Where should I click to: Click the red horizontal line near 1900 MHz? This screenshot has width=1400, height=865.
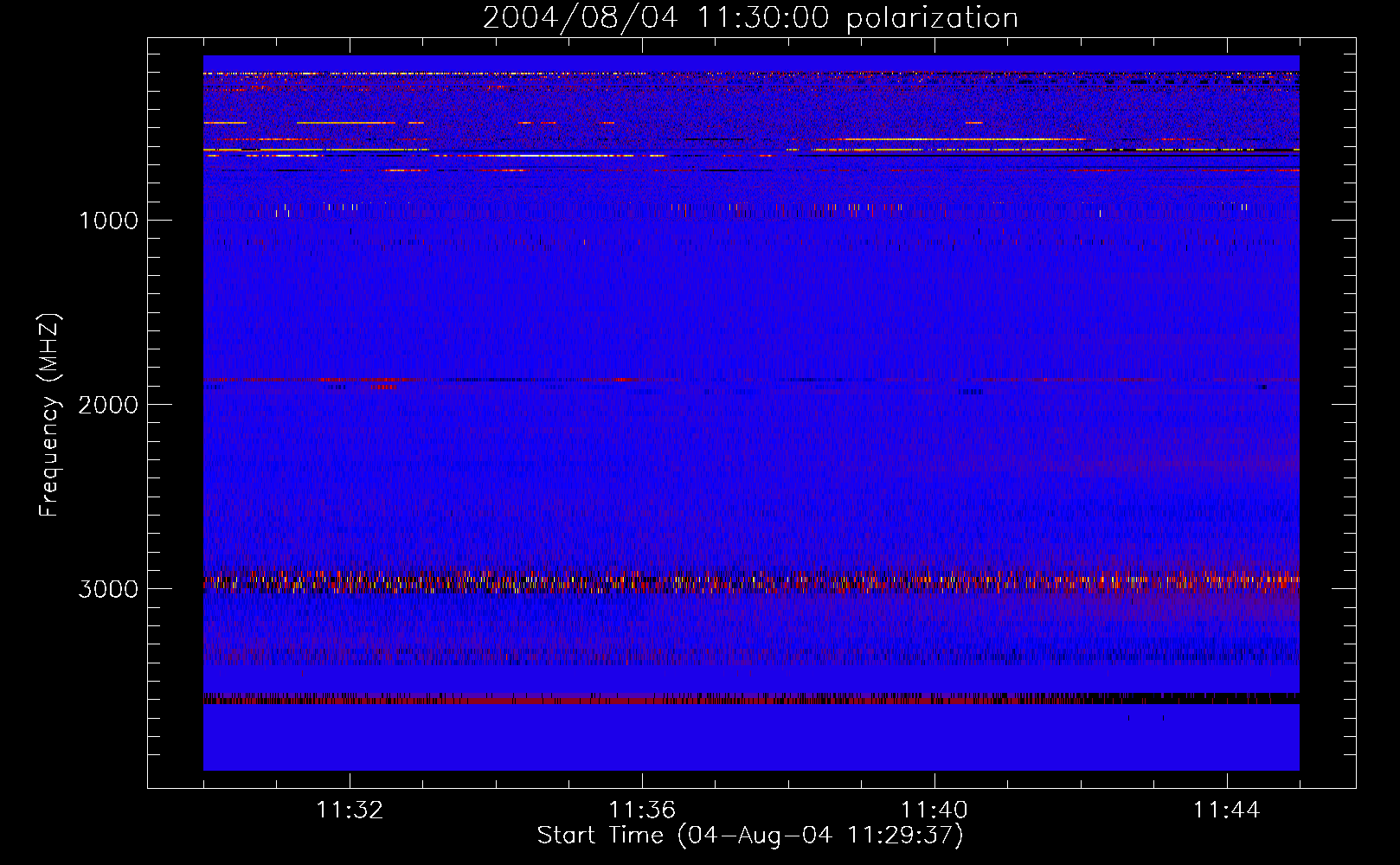click(x=751, y=380)
